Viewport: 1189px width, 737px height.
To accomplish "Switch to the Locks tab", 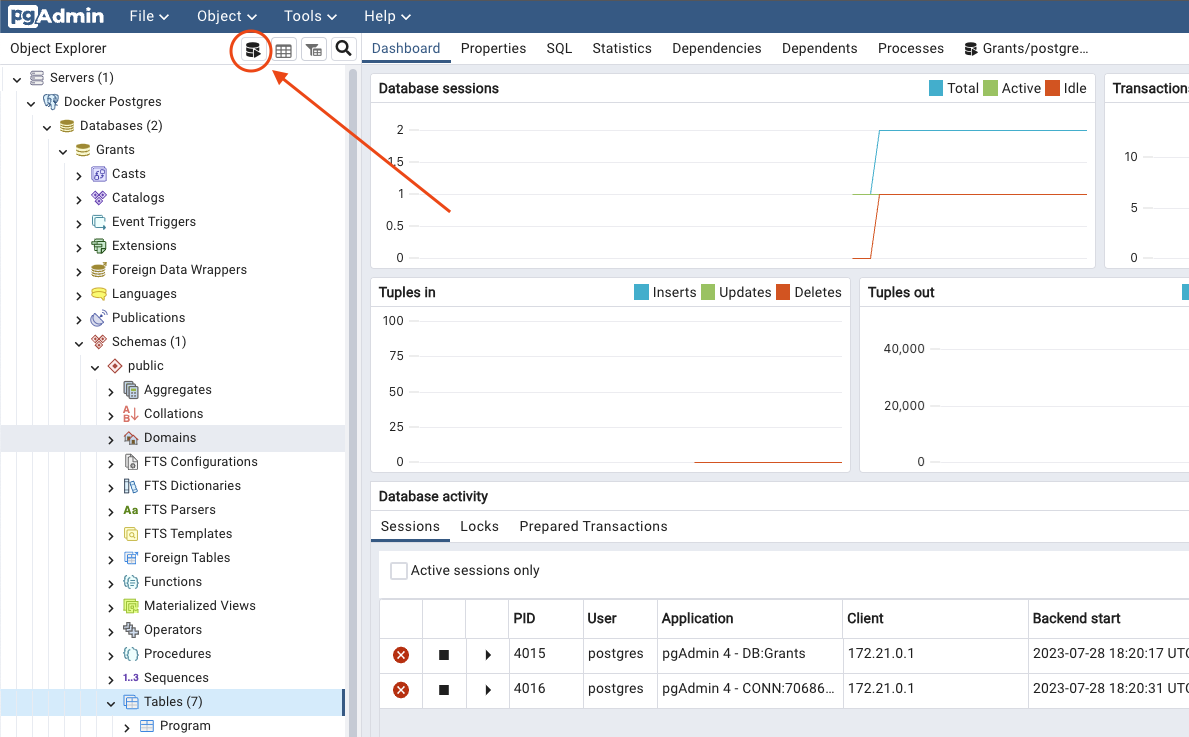I will click(479, 526).
